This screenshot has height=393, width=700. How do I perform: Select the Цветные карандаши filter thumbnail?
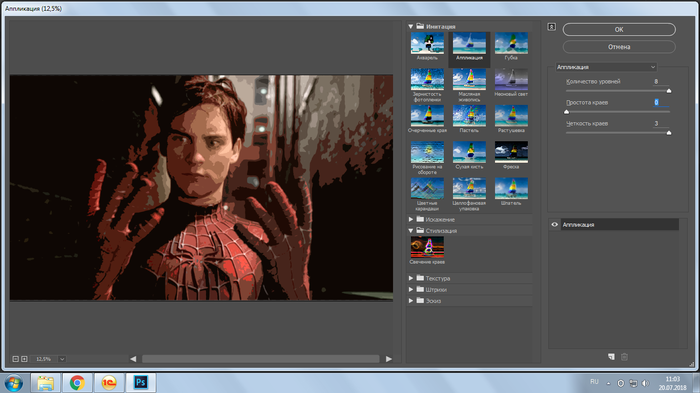coord(427,188)
